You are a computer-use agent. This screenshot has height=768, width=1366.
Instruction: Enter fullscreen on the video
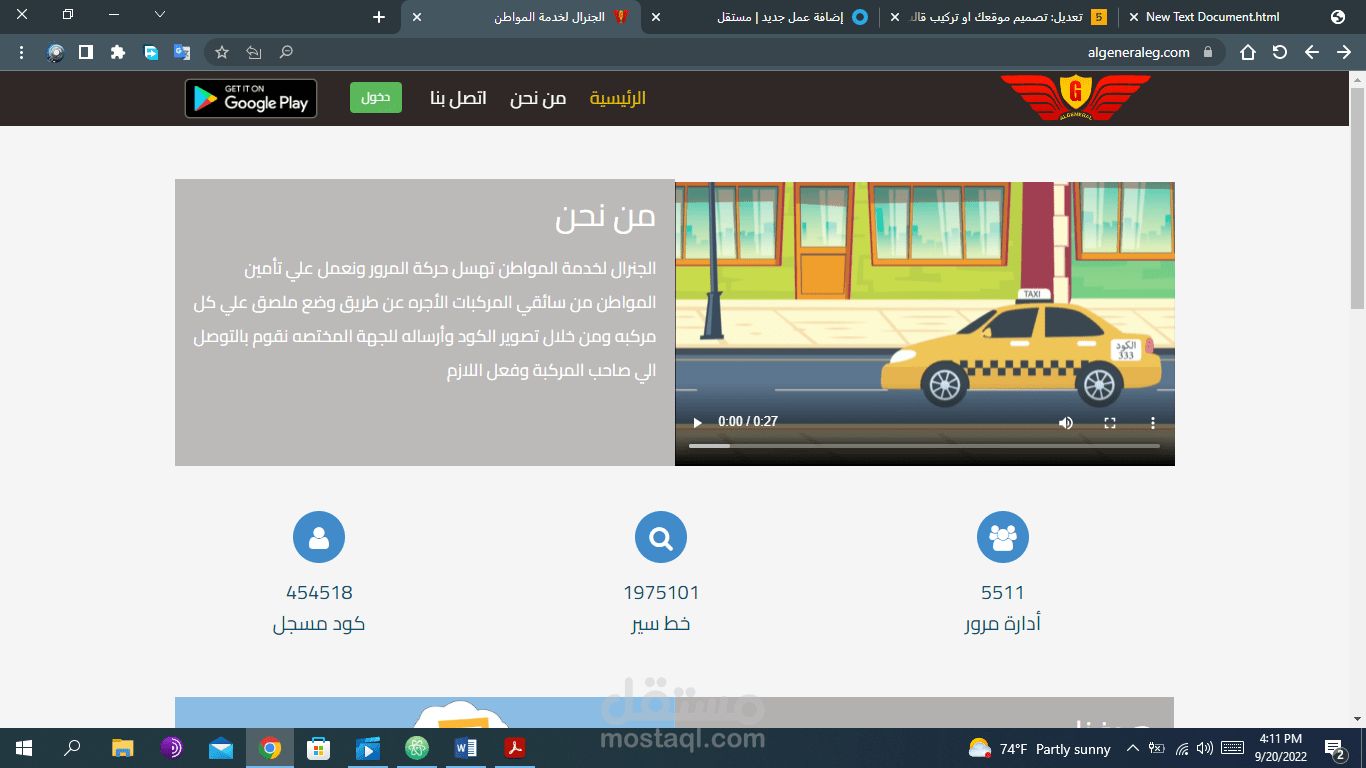tap(1109, 423)
